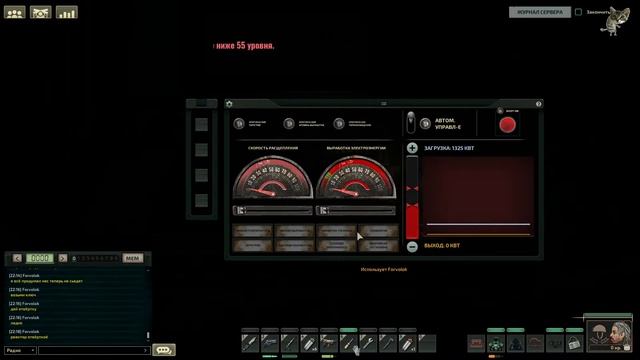Select the thin rod in hotbar slot three
640x360 pixels.
[289, 343]
